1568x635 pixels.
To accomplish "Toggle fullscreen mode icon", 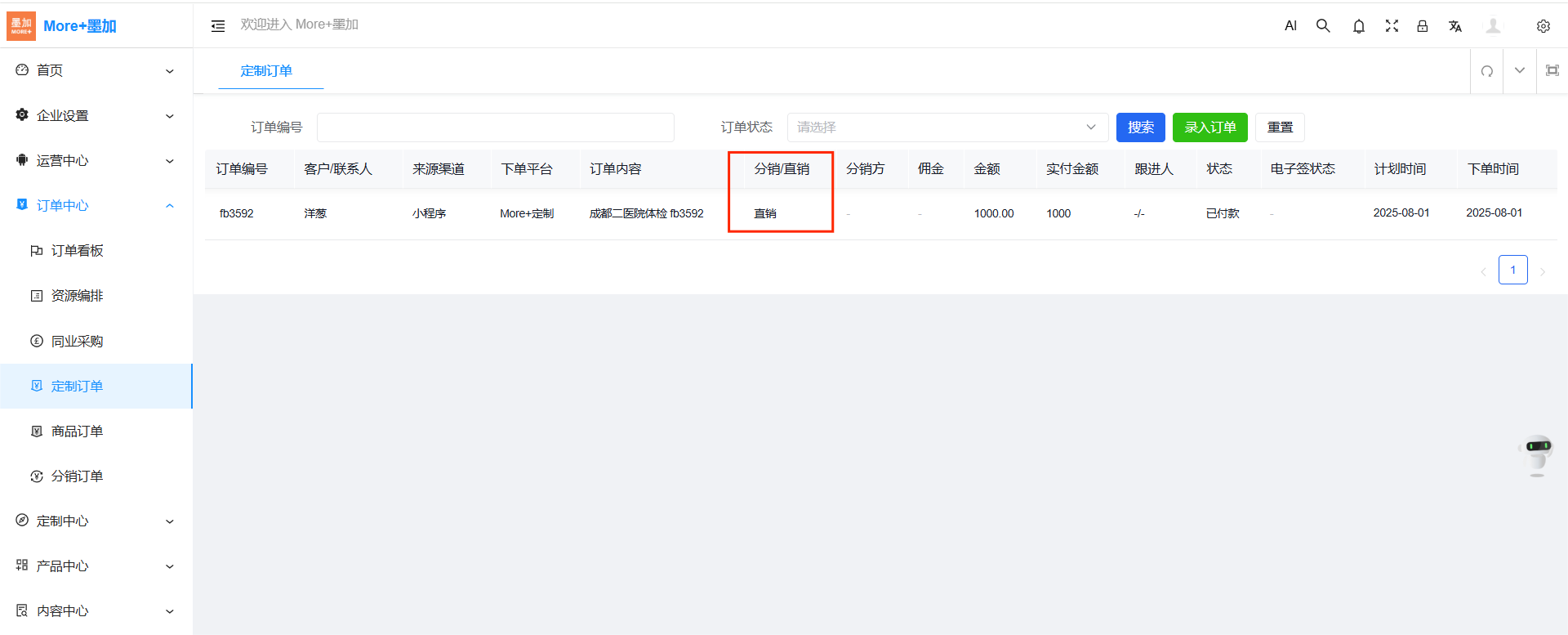I will [1392, 26].
